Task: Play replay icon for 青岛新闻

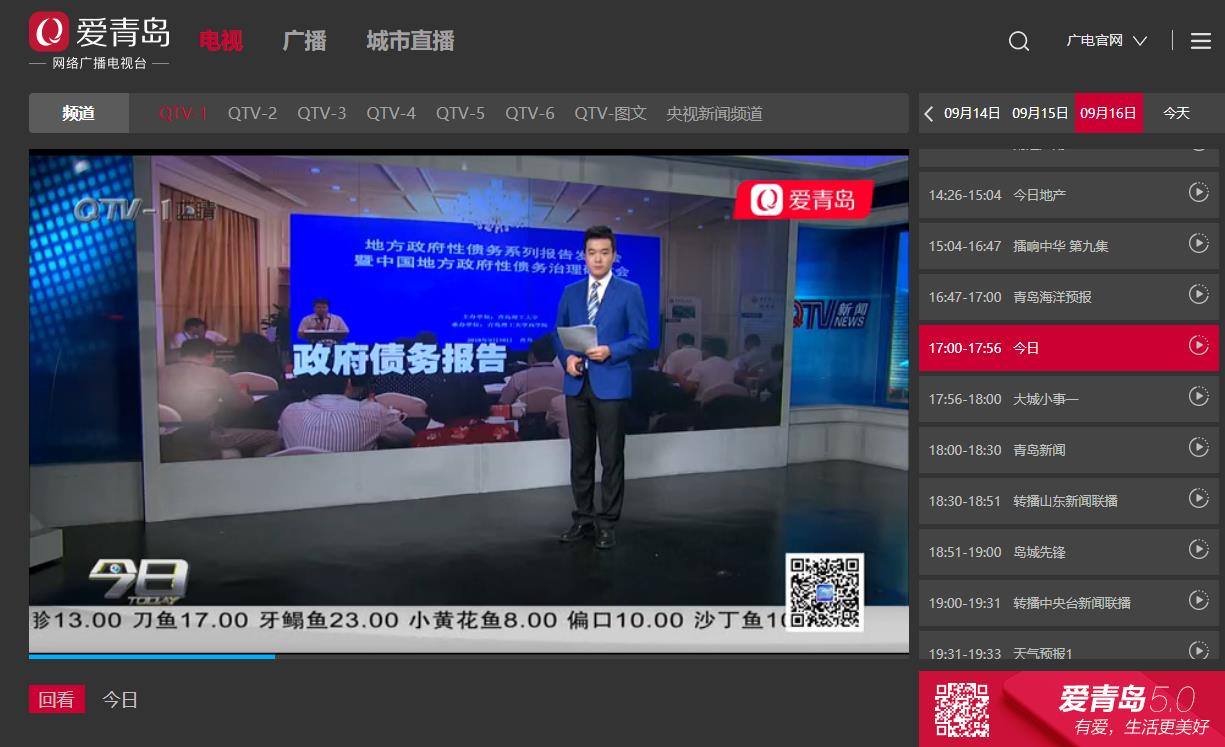Action: click(1198, 447)
